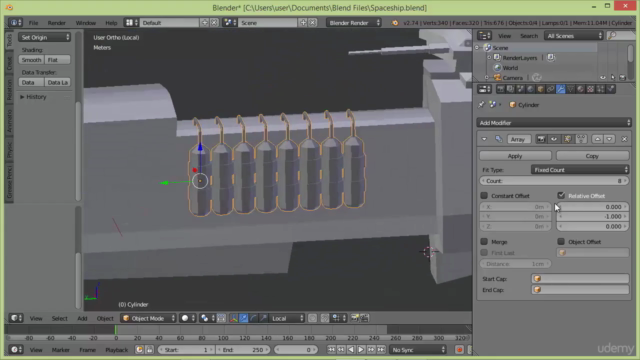Open the Physics properties tab icon
640x360 pixels.
click(x=610, y=89)
